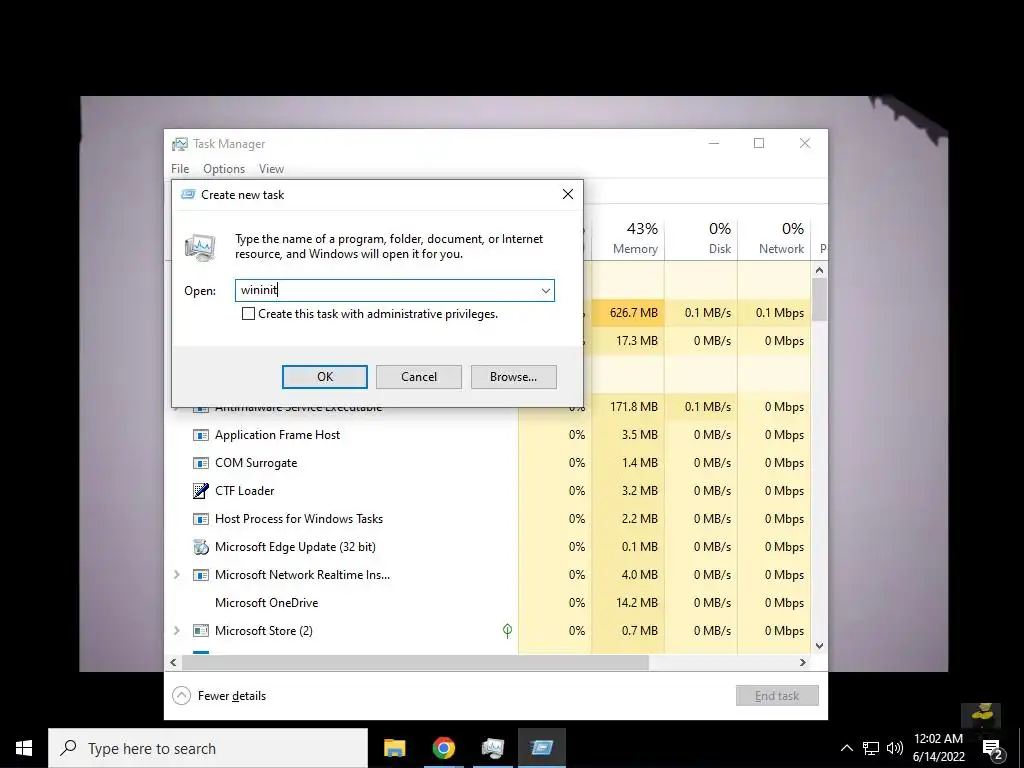Click the Run dialog computer graphic icon

pos(200,248)
